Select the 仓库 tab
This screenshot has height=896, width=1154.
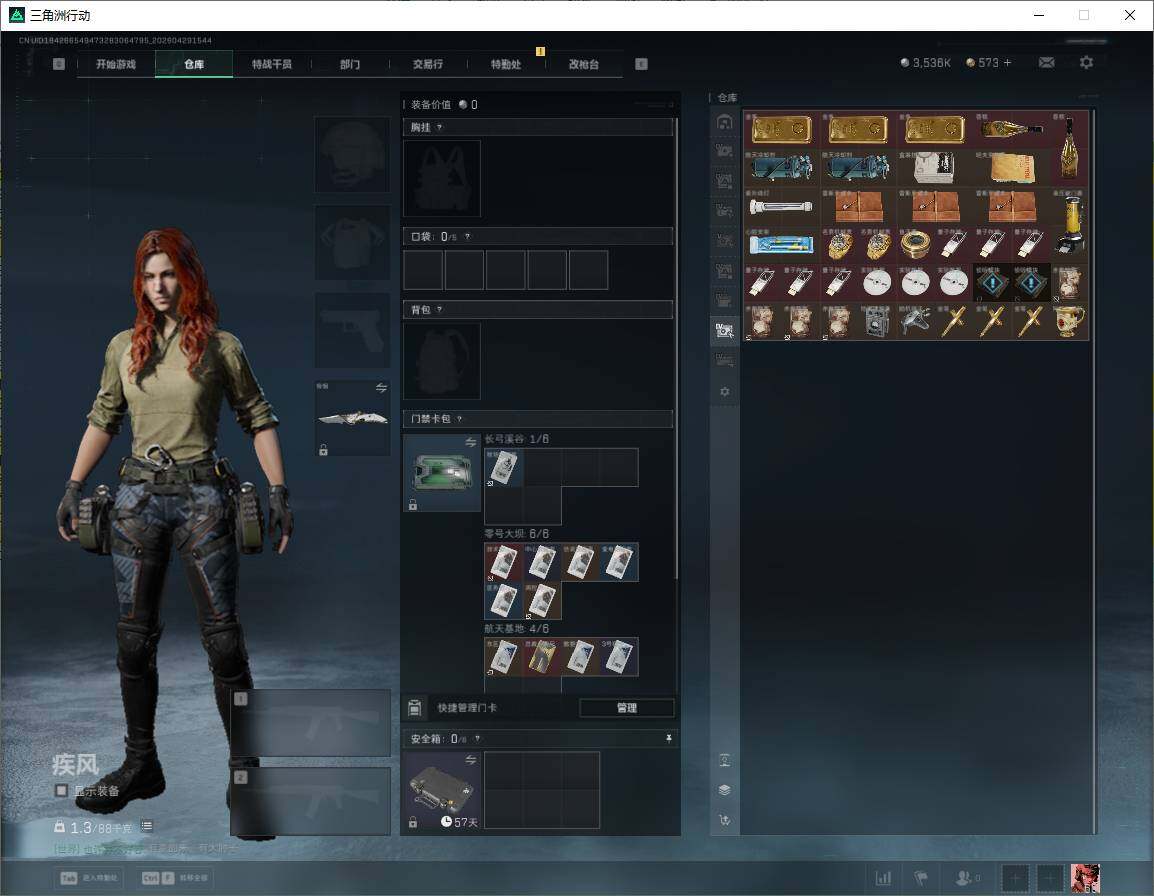[194, 64]
